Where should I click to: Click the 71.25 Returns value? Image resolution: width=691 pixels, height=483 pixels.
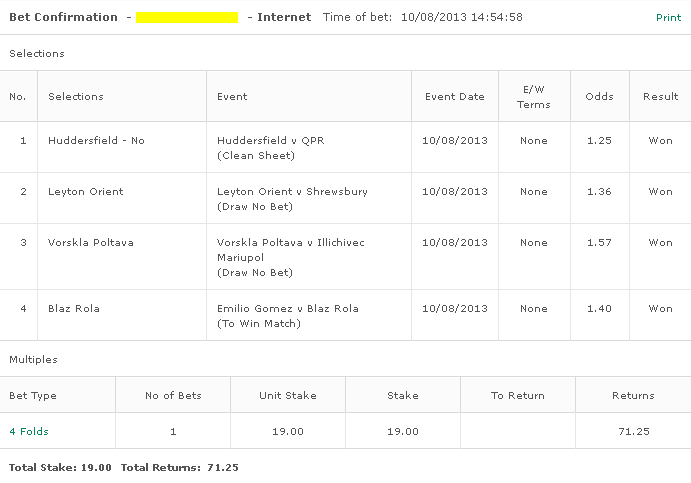pyautogui.click(x=634, y=431)
